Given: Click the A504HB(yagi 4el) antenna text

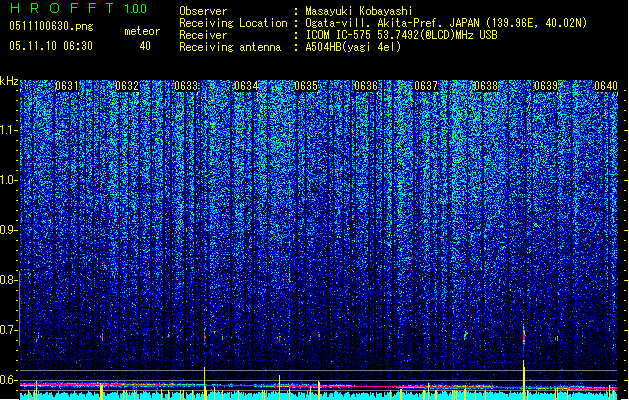Looking at the screenshot, I should [x=353, y=47].
